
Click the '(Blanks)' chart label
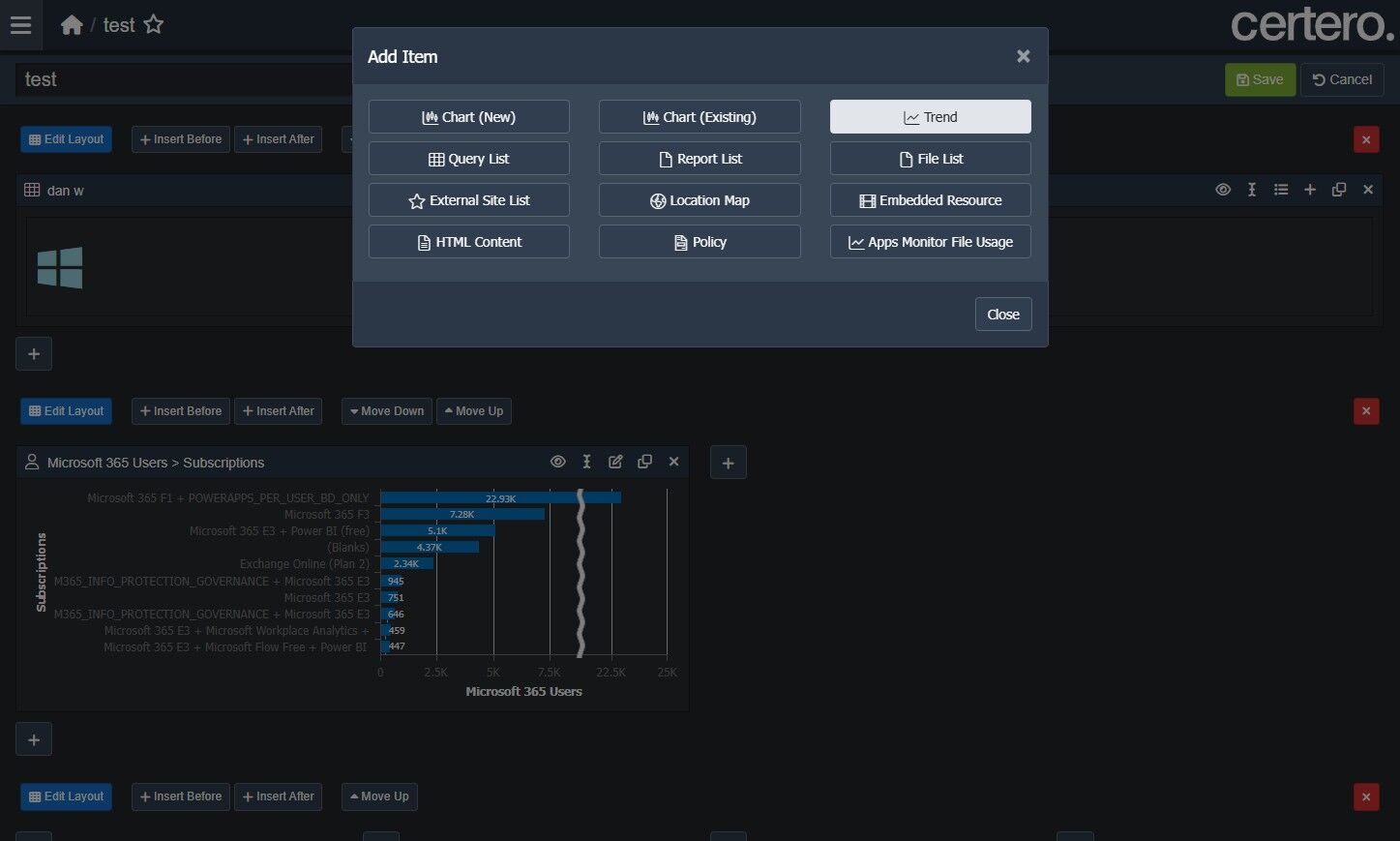(x=348, y=548)
